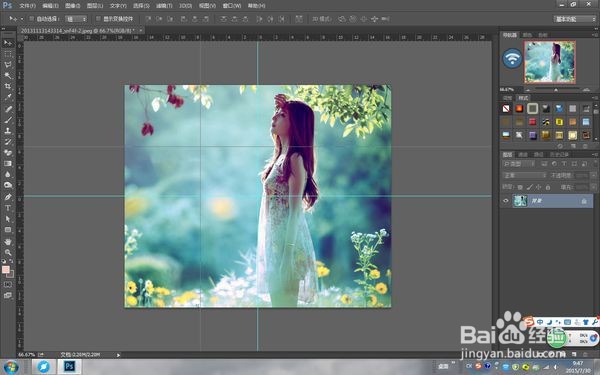The image size is (600, 375).
Task: Click the trash icon in the Styles panel
Action: pos(585,146)
